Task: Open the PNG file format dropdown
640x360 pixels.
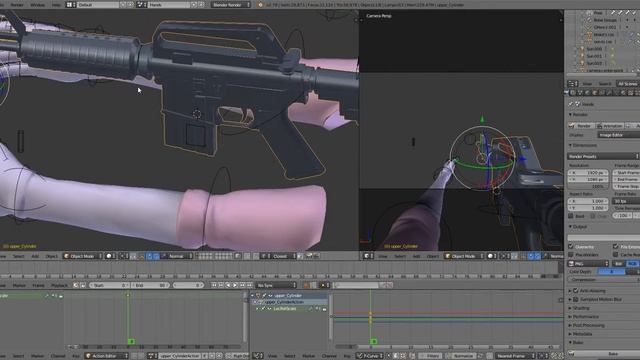Action: [x=589, y=264]
